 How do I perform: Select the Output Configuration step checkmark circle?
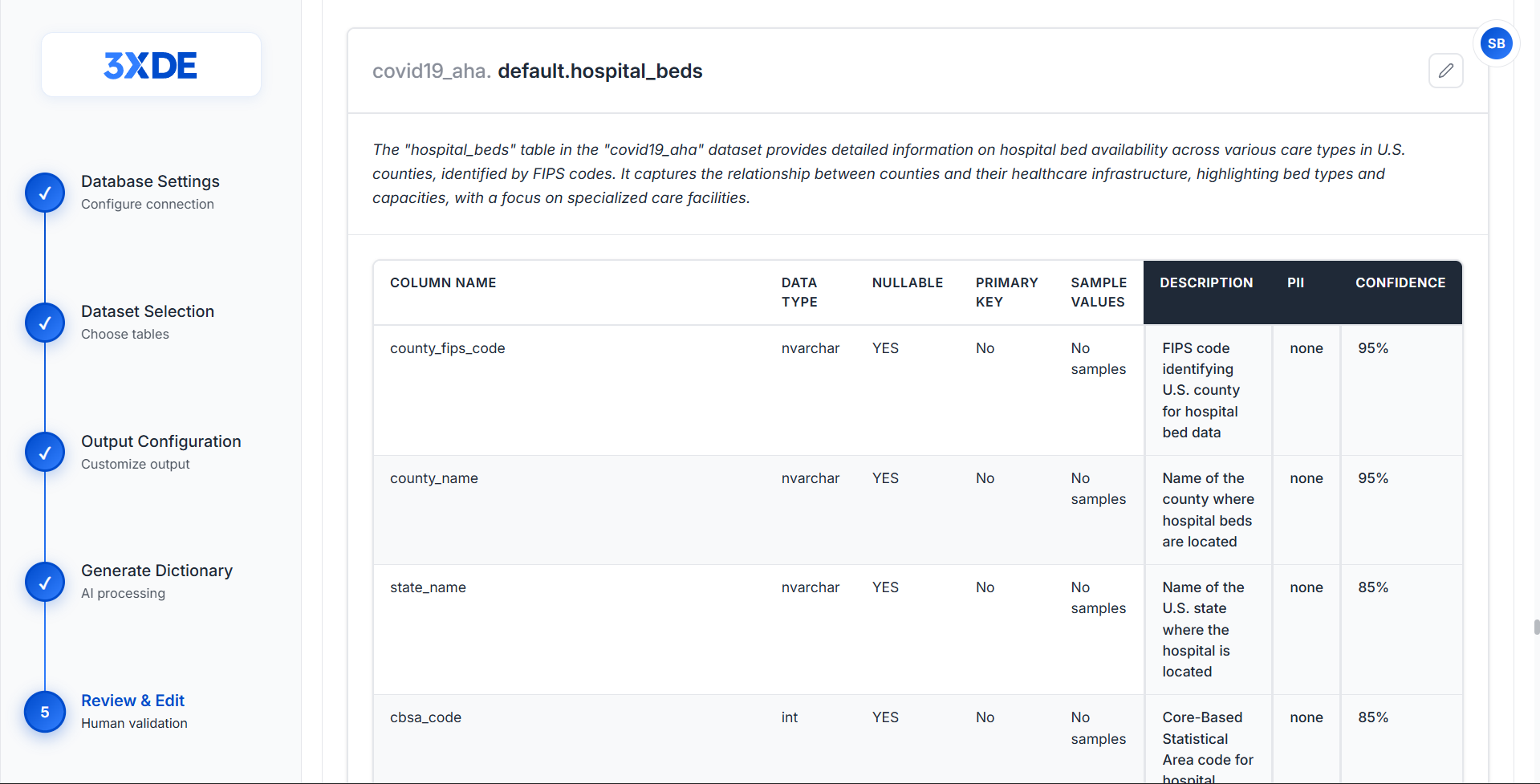pyautogui.click(x=45, y=453)
